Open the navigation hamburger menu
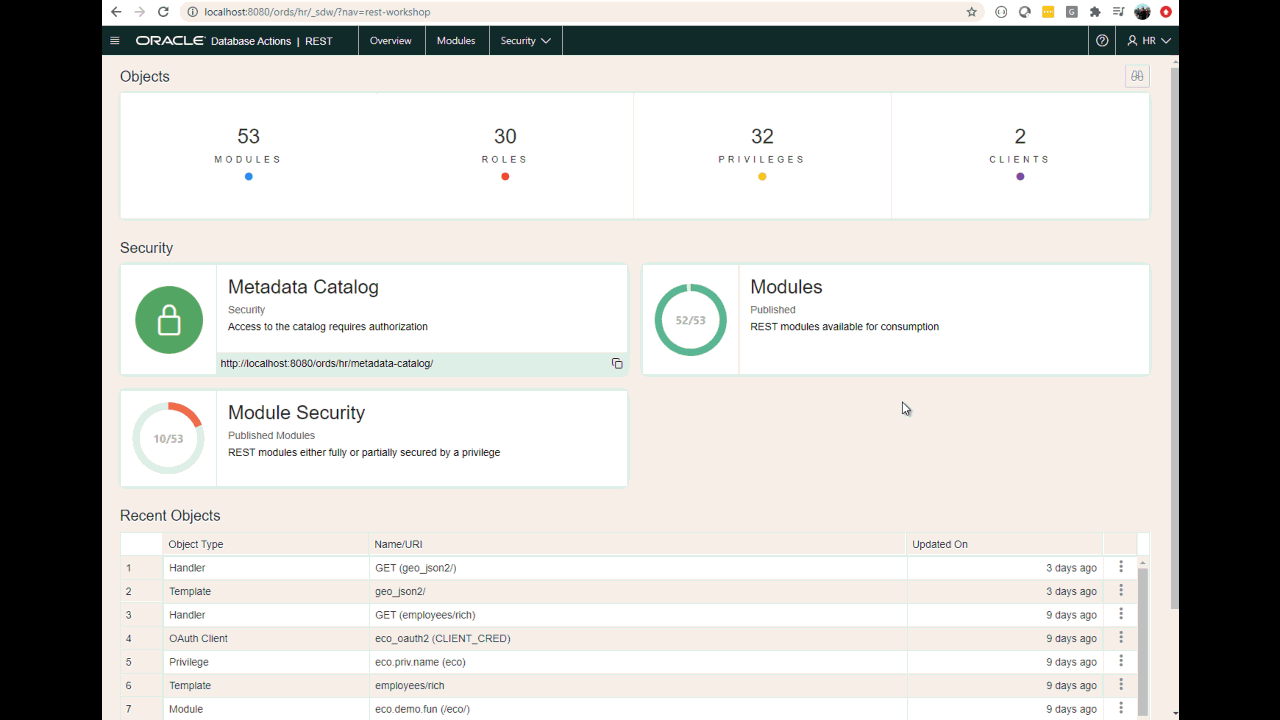Viewport: 1280px width, 720px height. pos(115,41)
